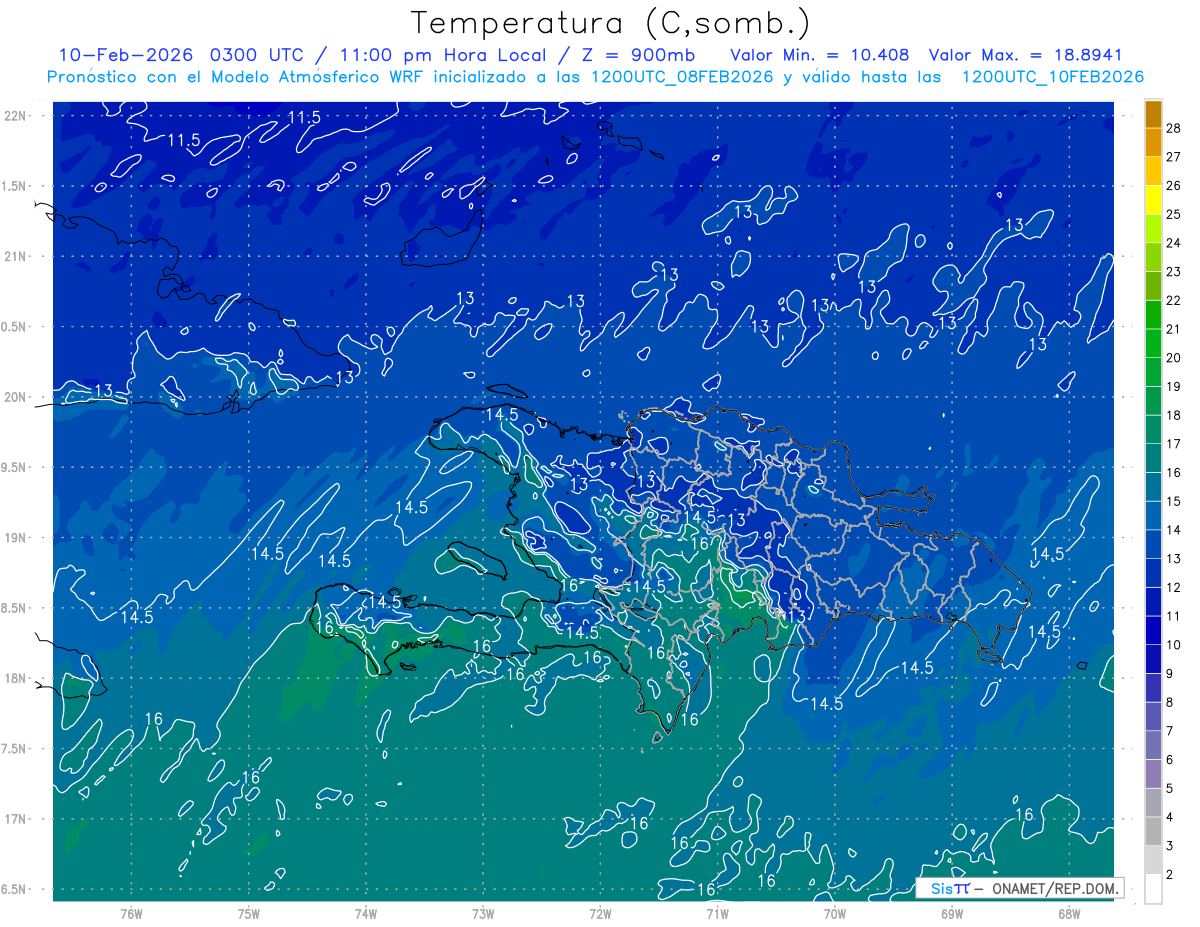Pick the bright green swatch between 21 and 22
The width and height of the screenshot is (1200, 927).
(x=1153, y=314)
